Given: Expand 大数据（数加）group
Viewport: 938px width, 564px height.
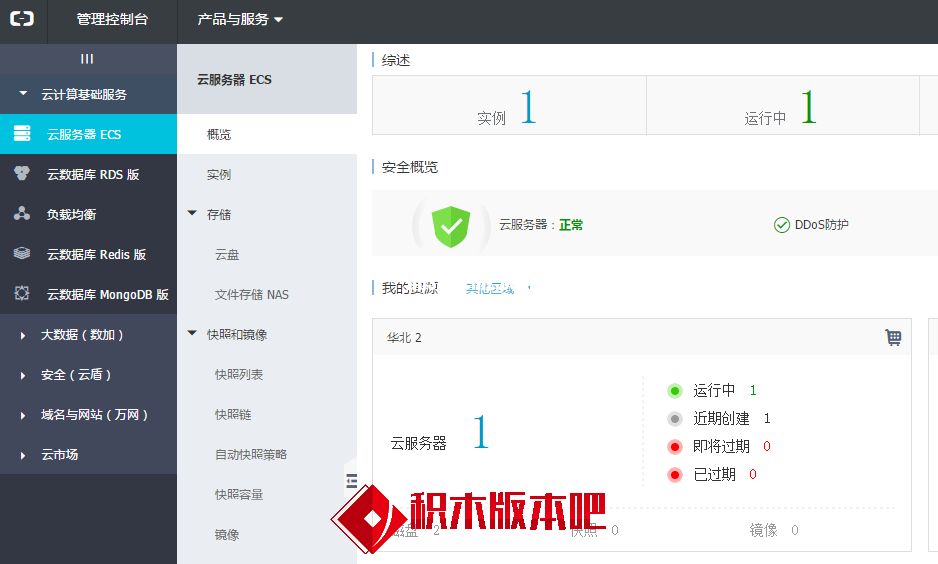Looking at the screenshot, I should point(82,334).
